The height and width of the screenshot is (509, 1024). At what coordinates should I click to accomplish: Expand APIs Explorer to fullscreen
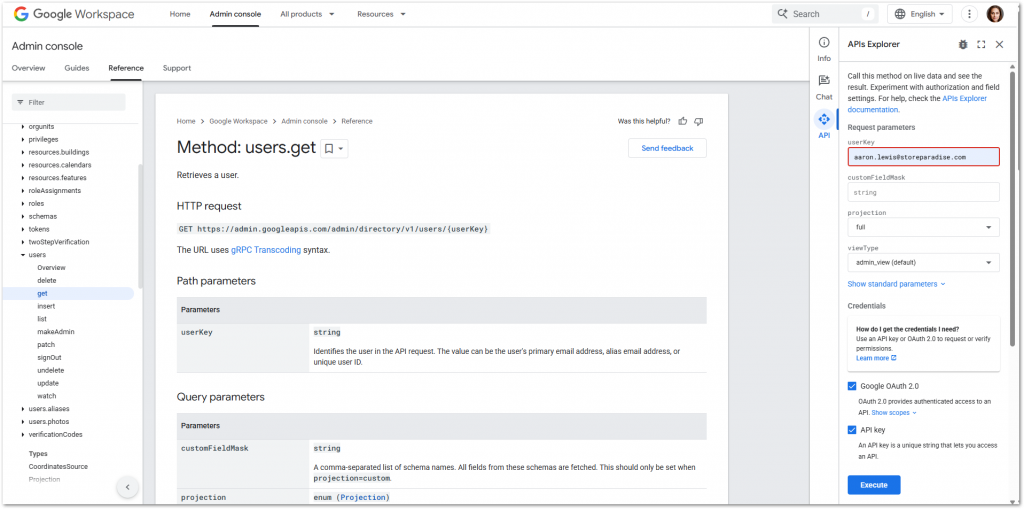(981, 44)
